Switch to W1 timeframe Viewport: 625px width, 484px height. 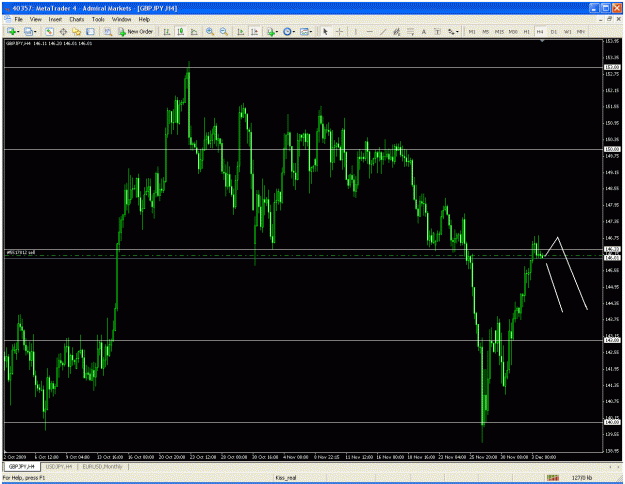pos(568,31)
